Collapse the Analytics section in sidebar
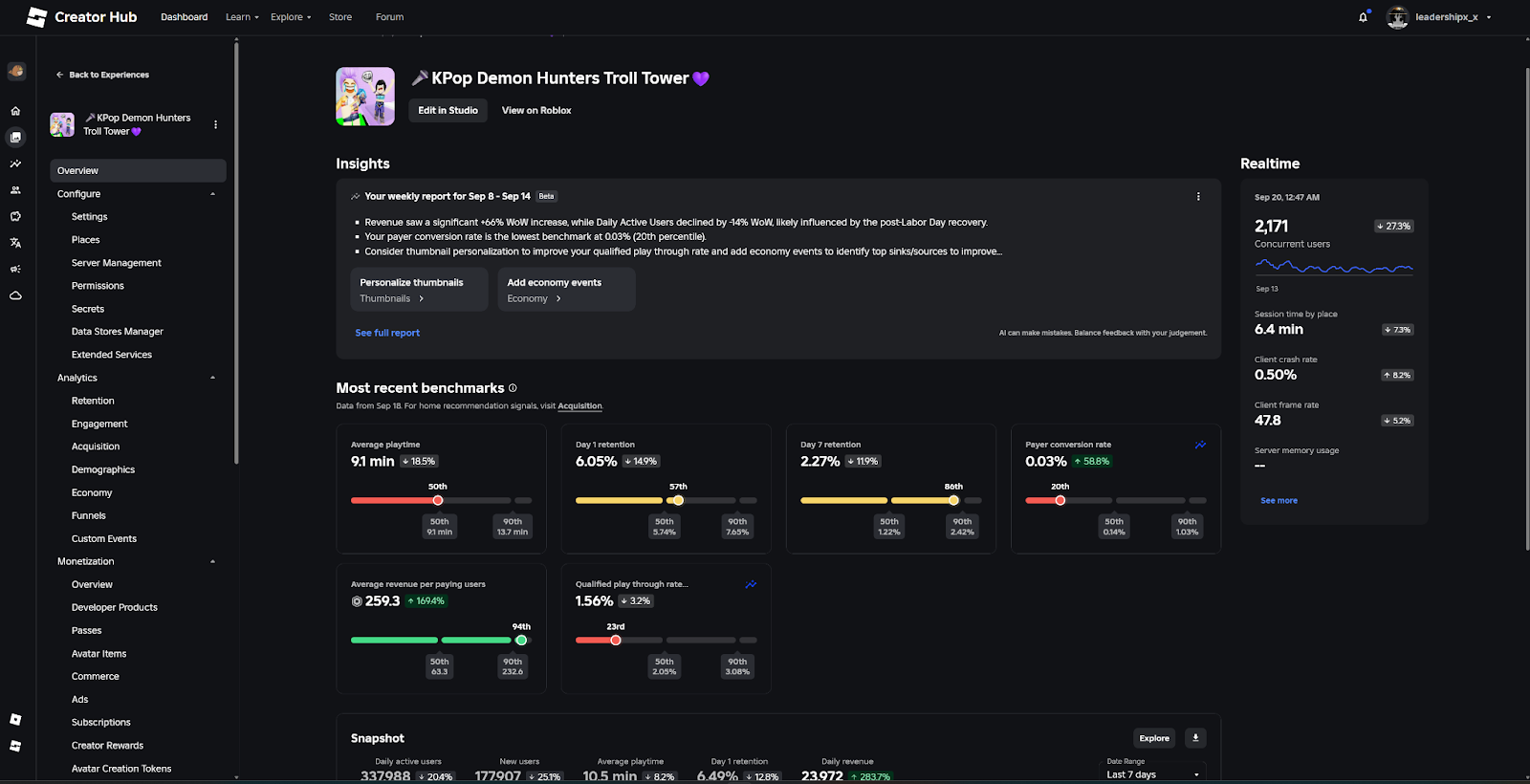 212,377
